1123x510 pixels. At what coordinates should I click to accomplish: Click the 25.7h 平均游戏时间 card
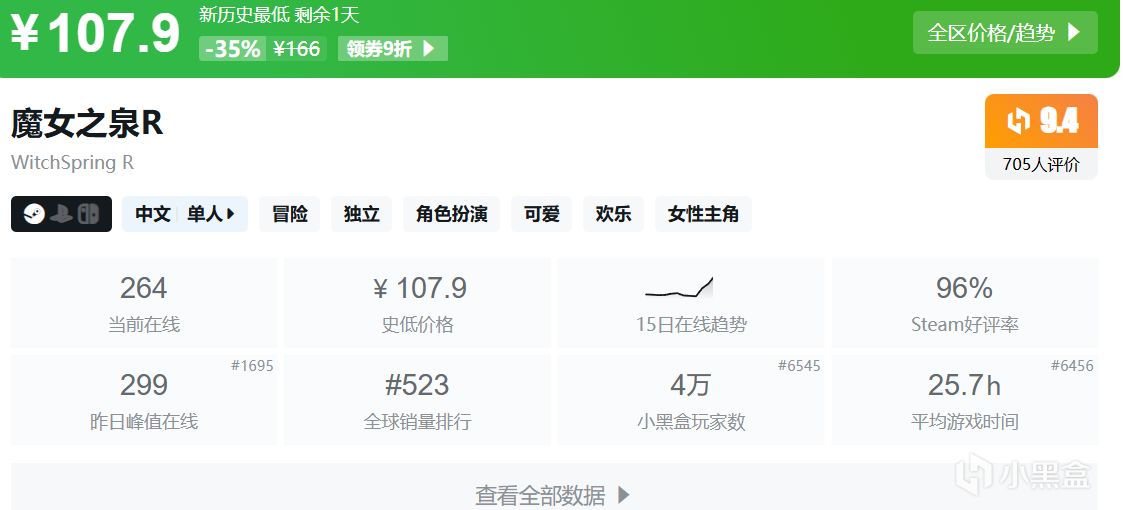point(965,400)
